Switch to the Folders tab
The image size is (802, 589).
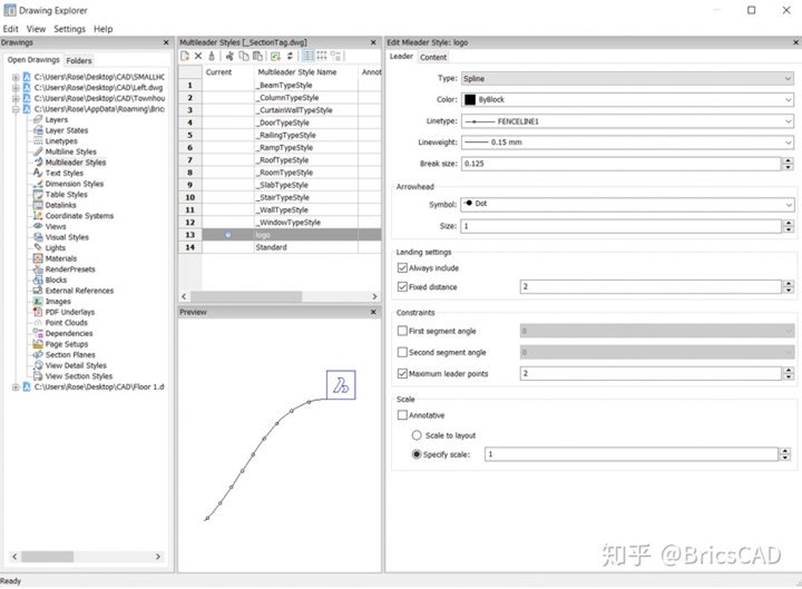click(79, 60)
